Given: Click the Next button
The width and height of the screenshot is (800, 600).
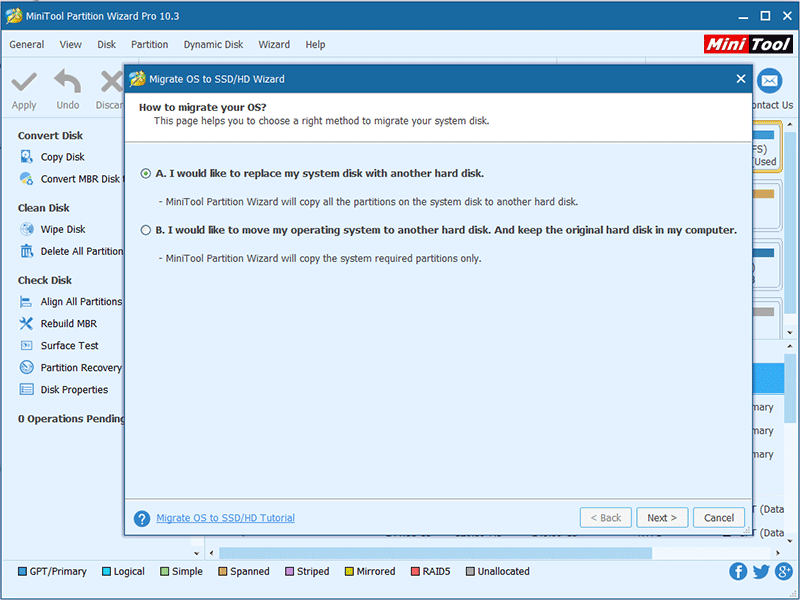Looking at the screenshot, I should [x=662, y=518].
